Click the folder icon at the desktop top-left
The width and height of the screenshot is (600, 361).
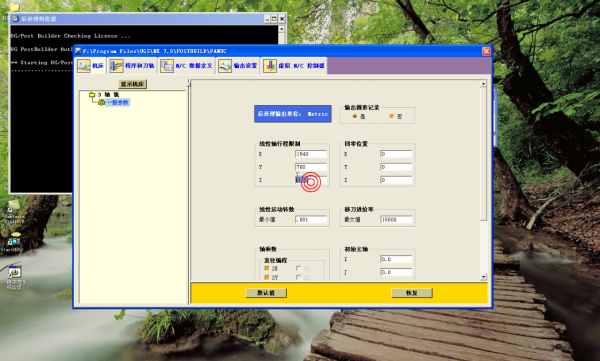(14, 7)
